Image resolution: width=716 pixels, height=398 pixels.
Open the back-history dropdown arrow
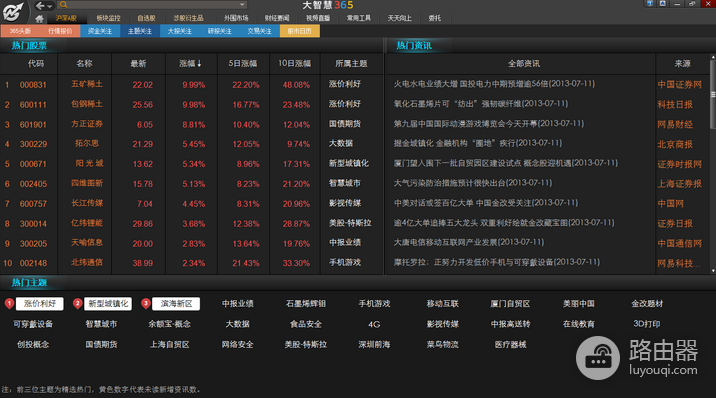pyautogui.click(x=50, y=6)
